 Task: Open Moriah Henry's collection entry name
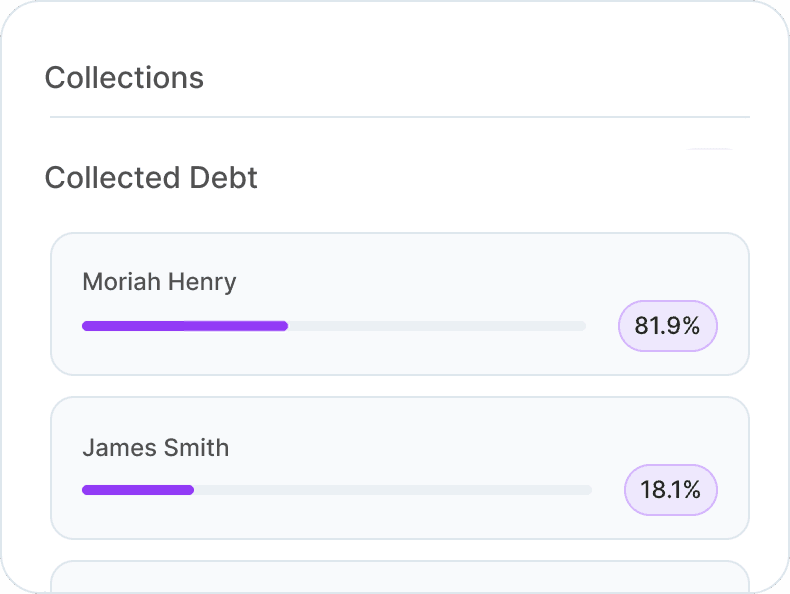pos(159,282)
